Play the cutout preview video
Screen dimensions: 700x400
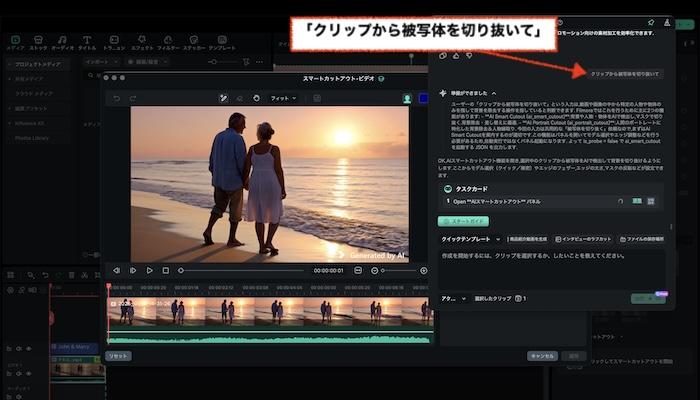149,271
